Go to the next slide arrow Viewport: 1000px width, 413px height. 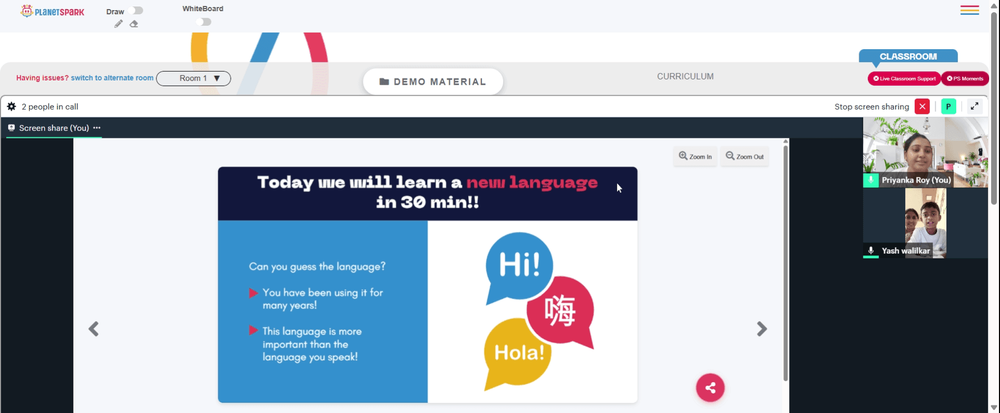click(x=761, y=329)
